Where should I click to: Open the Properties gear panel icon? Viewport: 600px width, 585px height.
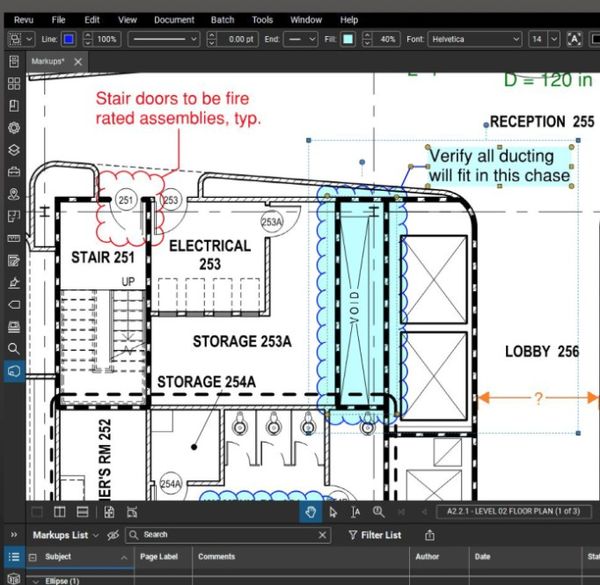click(14, 127)
